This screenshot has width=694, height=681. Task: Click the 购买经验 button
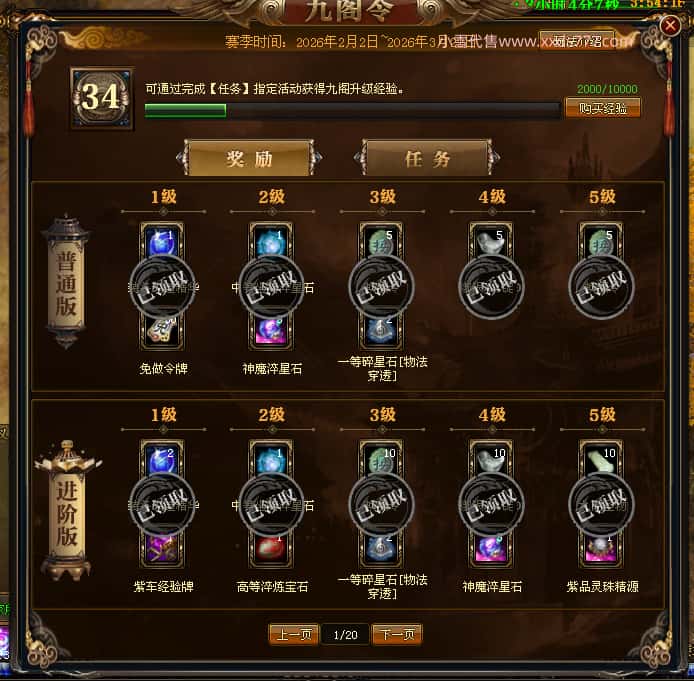(x=602, y=108)
